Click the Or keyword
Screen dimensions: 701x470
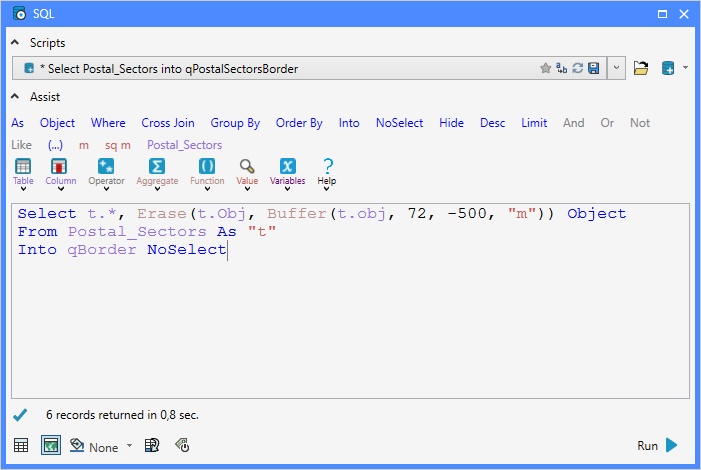[x=607, y=123]
